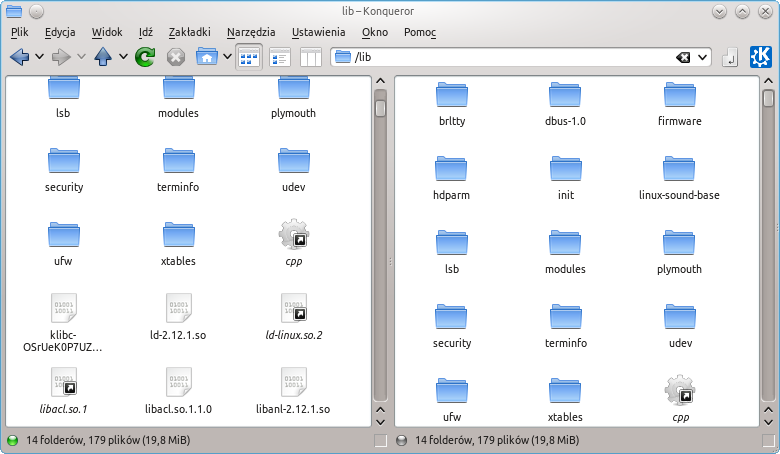Open the Home folder icon
780x454 pixels.
pos(207,57)
